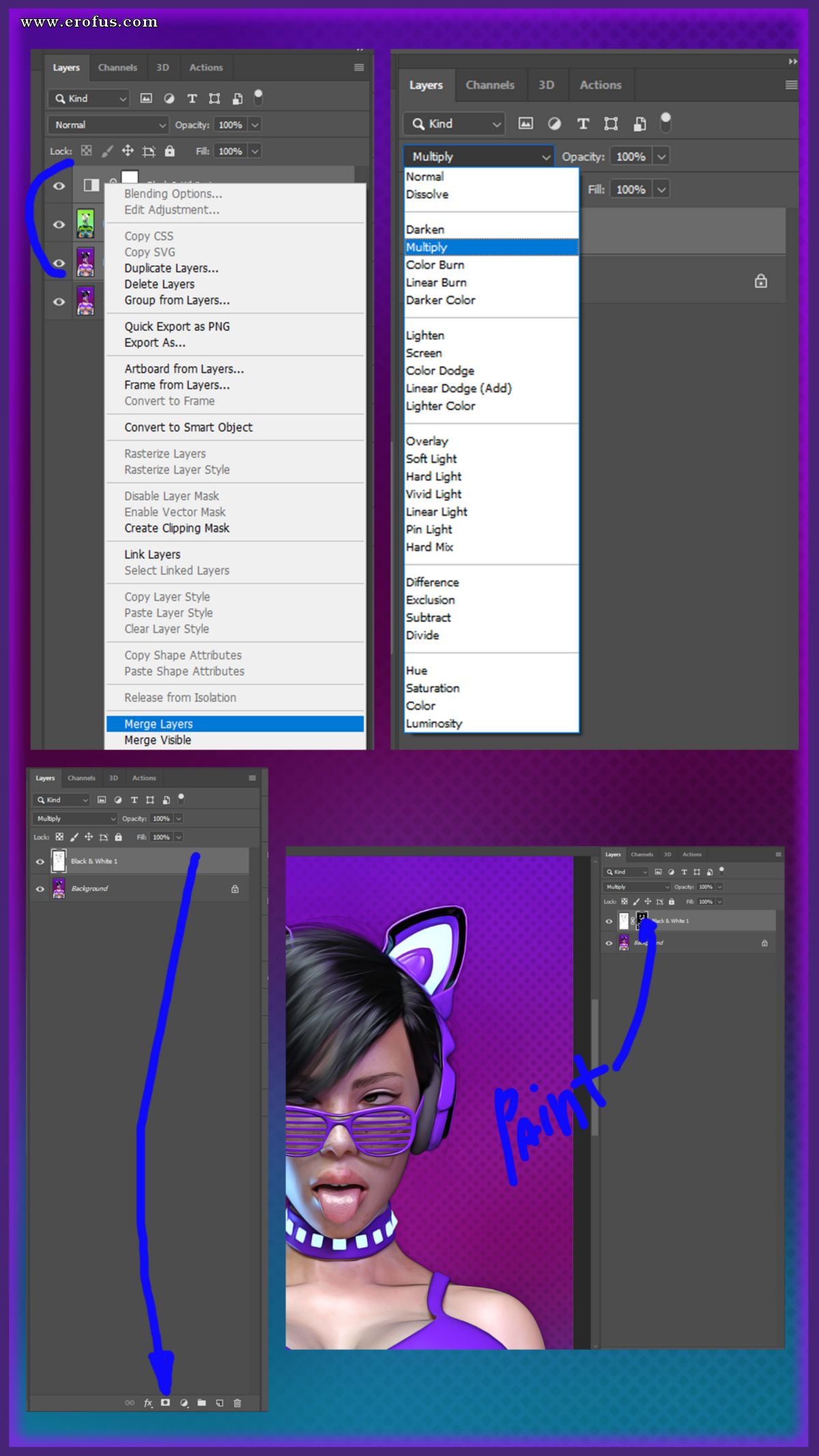Click the delete layer trash icon
The image size is (819, 1456).
[x=238, y=1403]
